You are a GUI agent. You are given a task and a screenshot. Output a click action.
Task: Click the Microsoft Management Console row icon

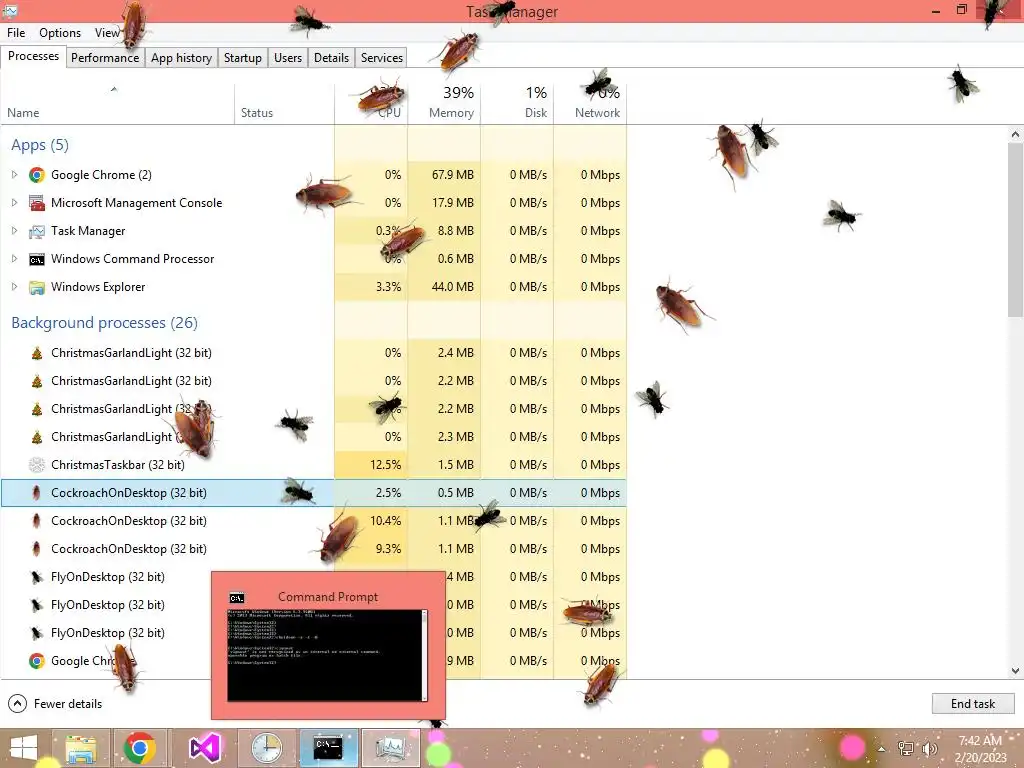pyautogui.click(x=37, y=203)
